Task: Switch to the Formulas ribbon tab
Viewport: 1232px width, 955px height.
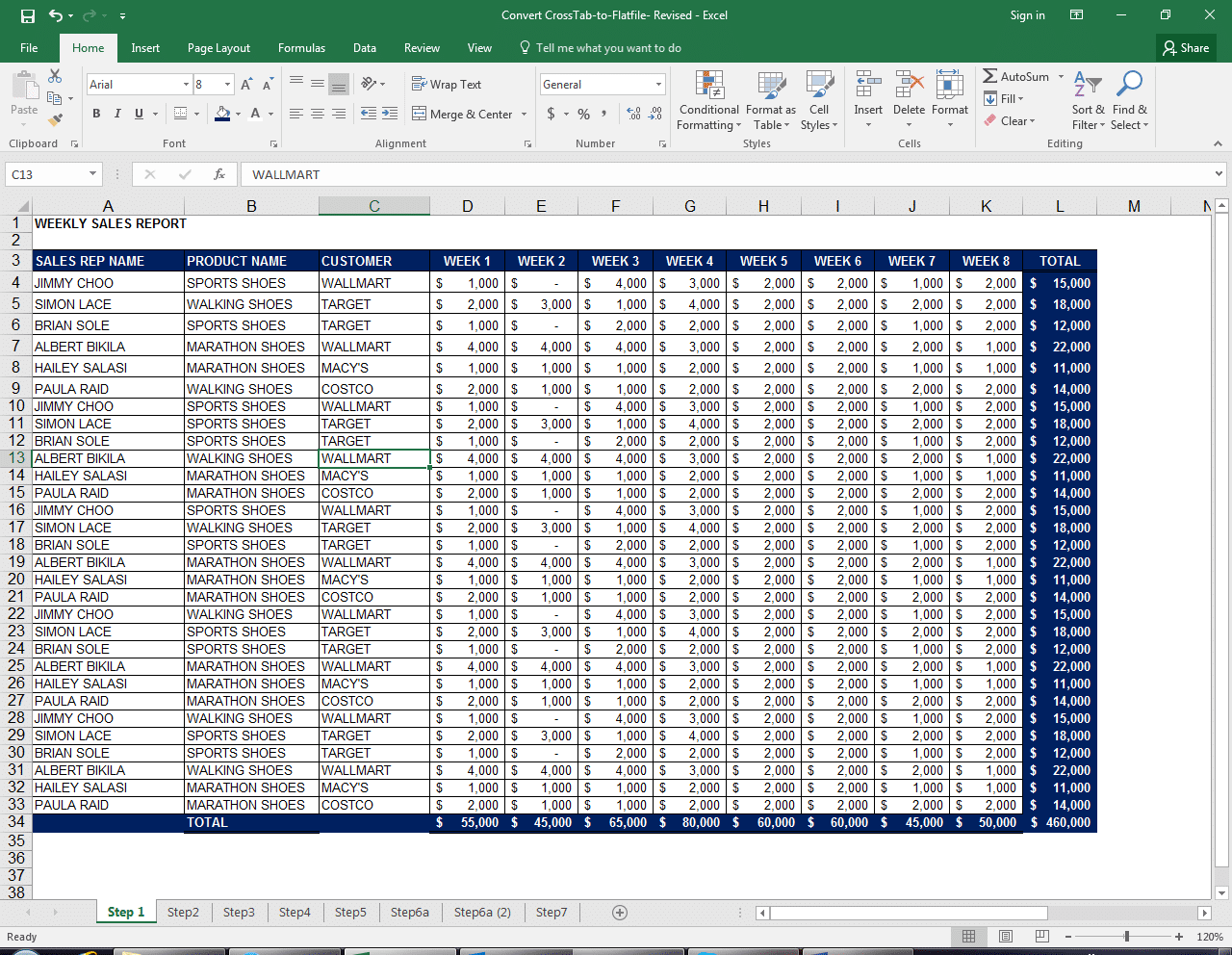Action: [301, 48]
